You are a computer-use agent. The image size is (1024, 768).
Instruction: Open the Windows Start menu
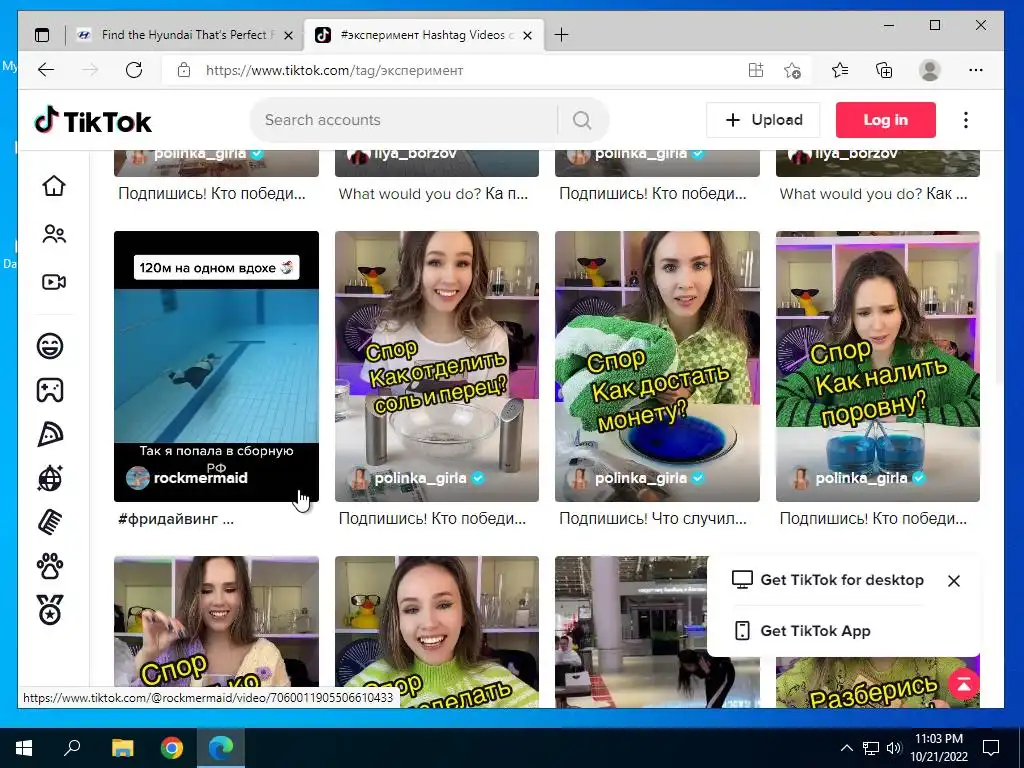pyautogui.click(x=24, y=748)
